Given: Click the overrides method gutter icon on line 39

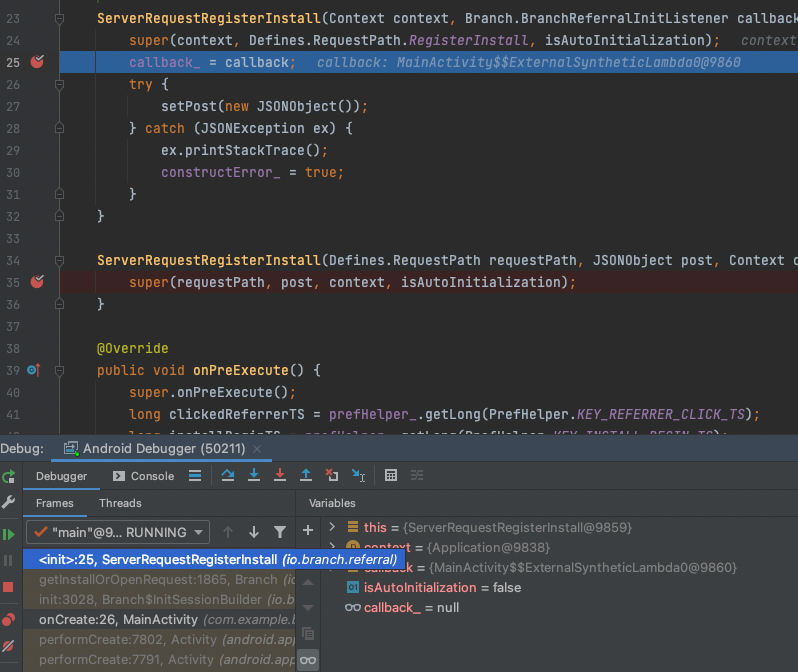Looking at the screenshot, I should click(x=34, y=370).
